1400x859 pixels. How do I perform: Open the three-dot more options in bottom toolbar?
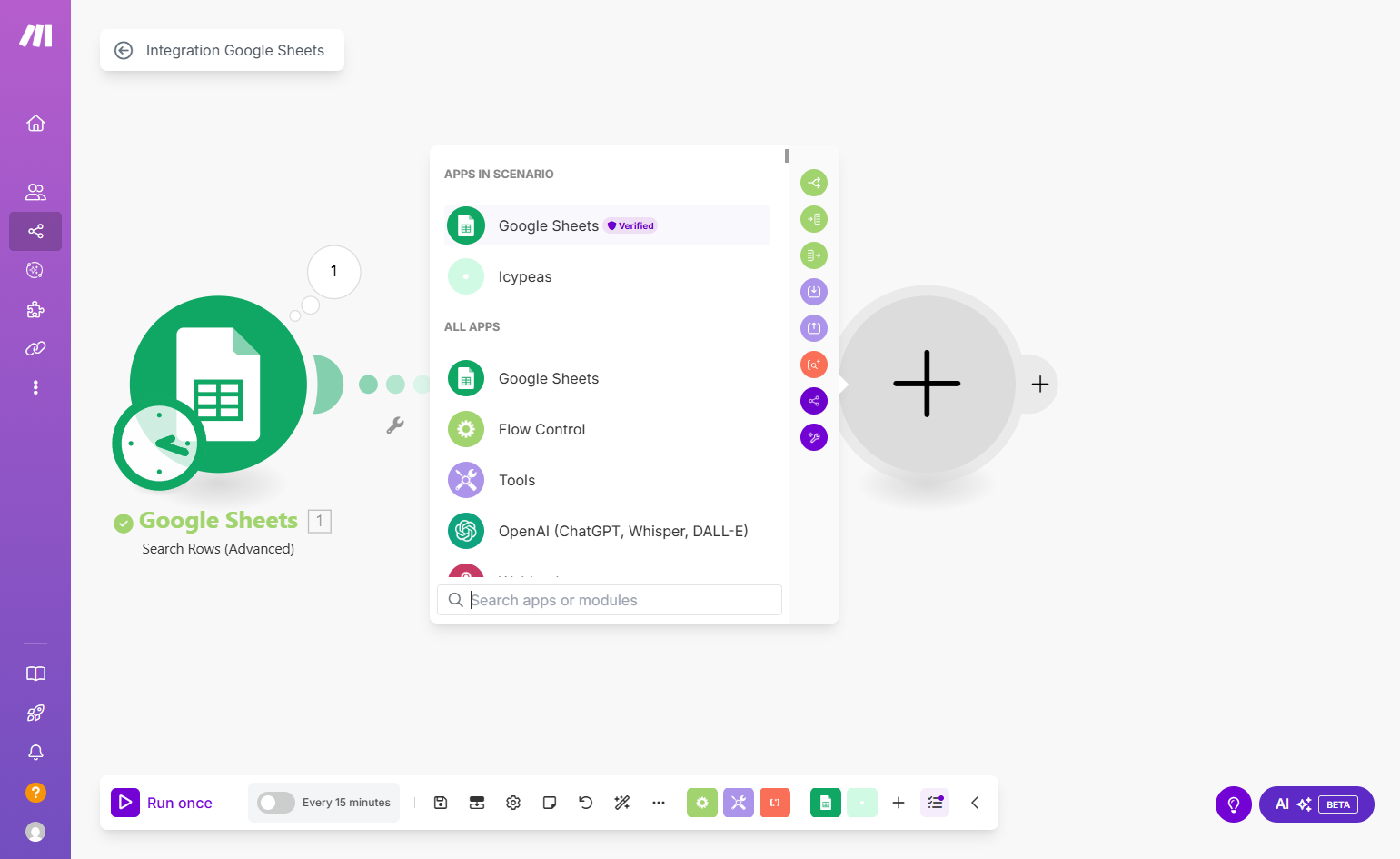(x=659, y=803)
